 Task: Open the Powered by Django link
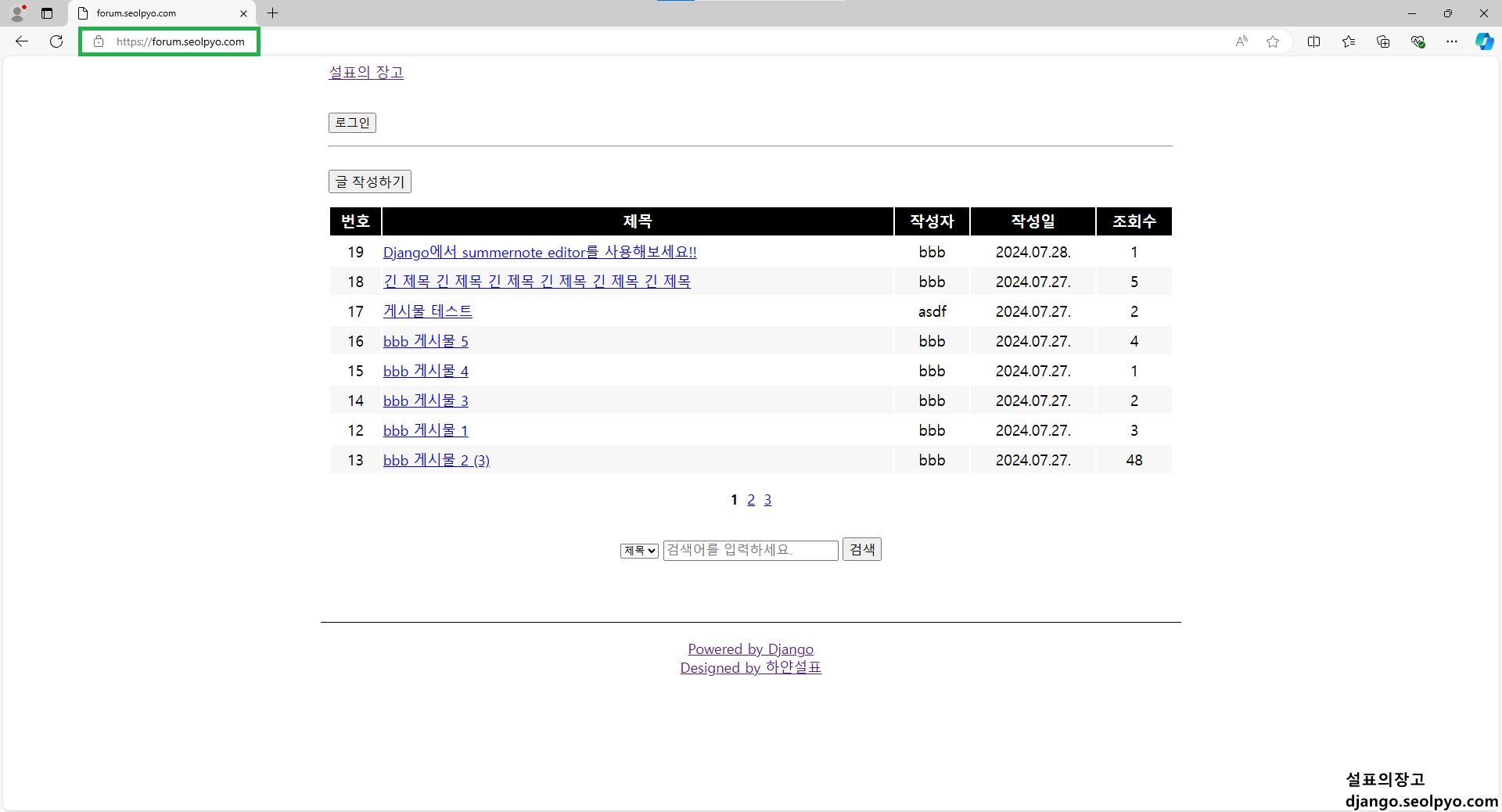751,649
